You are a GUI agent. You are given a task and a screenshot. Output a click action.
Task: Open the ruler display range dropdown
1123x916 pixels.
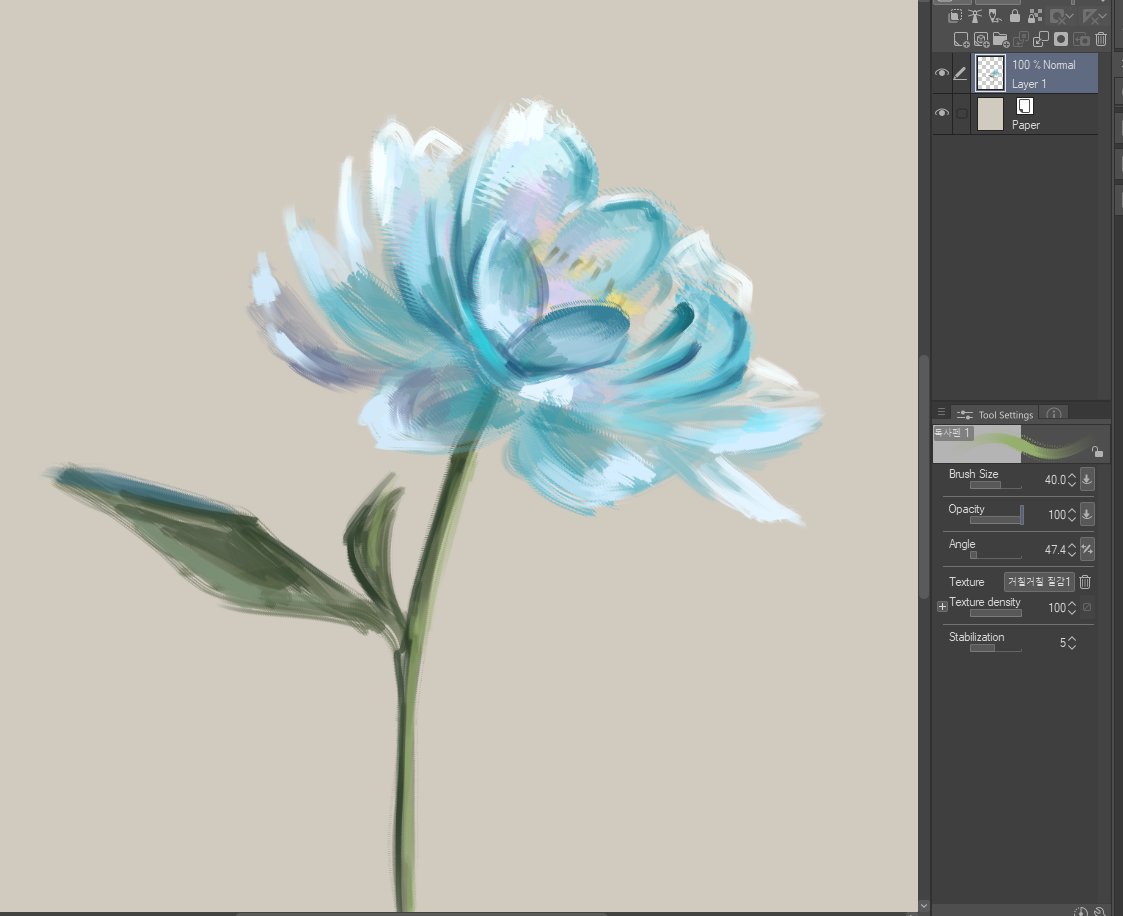click(x=1094, y=16)
